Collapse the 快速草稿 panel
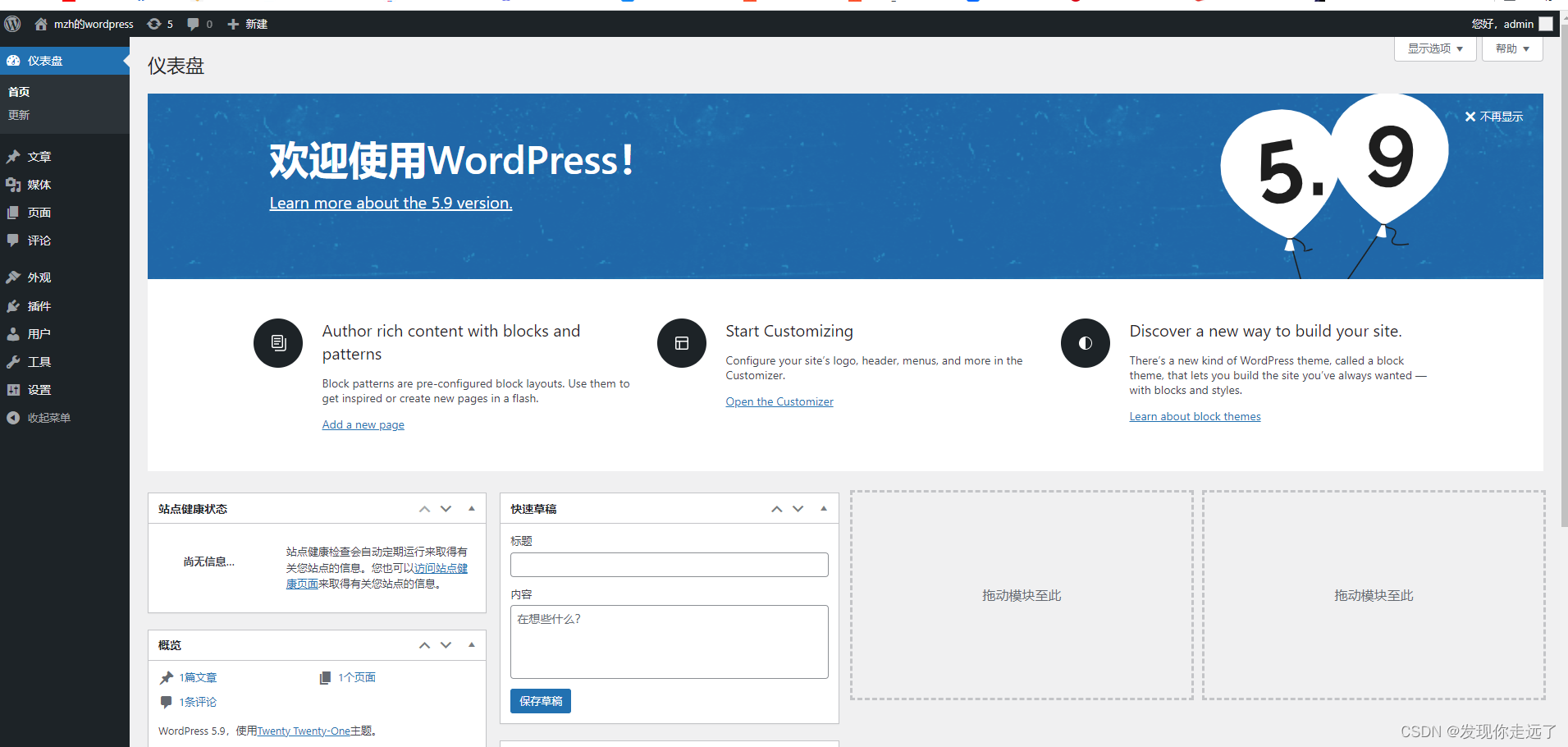Image resolution: width=1568 pixels, height=747 pixels. [x=824, y=509]
